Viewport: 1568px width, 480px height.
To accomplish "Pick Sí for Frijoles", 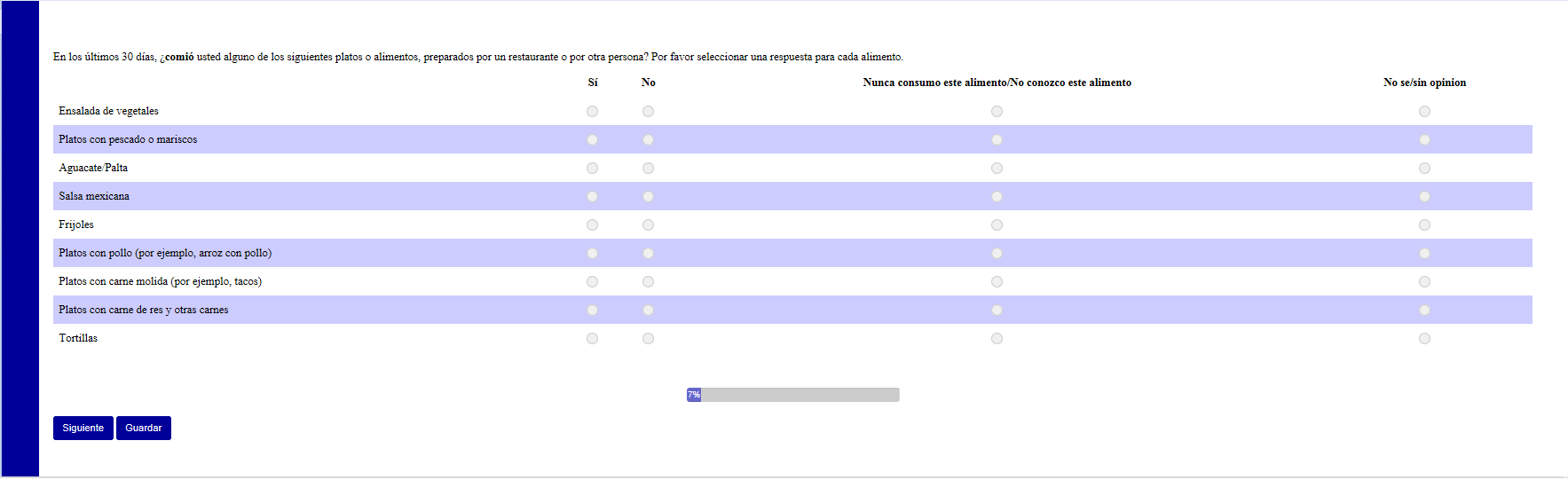I will tap(592, 224).
